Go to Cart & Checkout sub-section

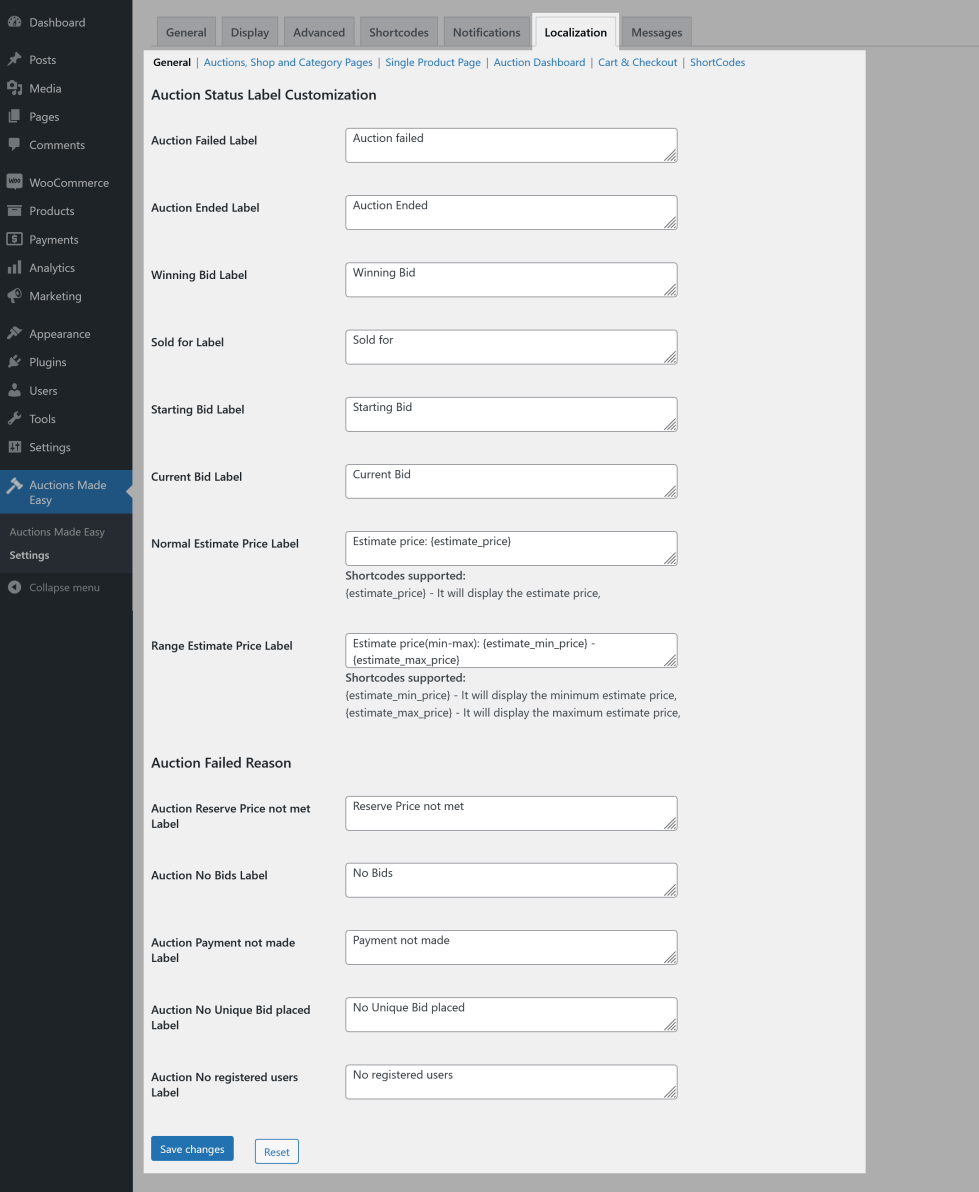637,62
